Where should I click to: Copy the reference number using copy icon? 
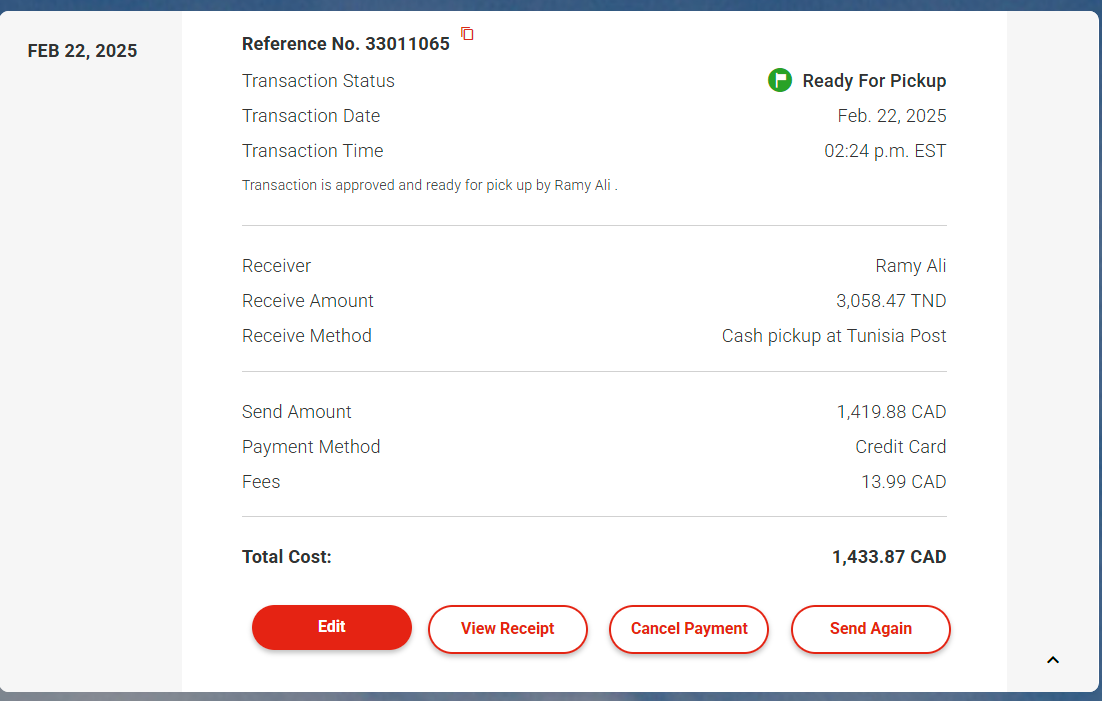click(467, 34)
